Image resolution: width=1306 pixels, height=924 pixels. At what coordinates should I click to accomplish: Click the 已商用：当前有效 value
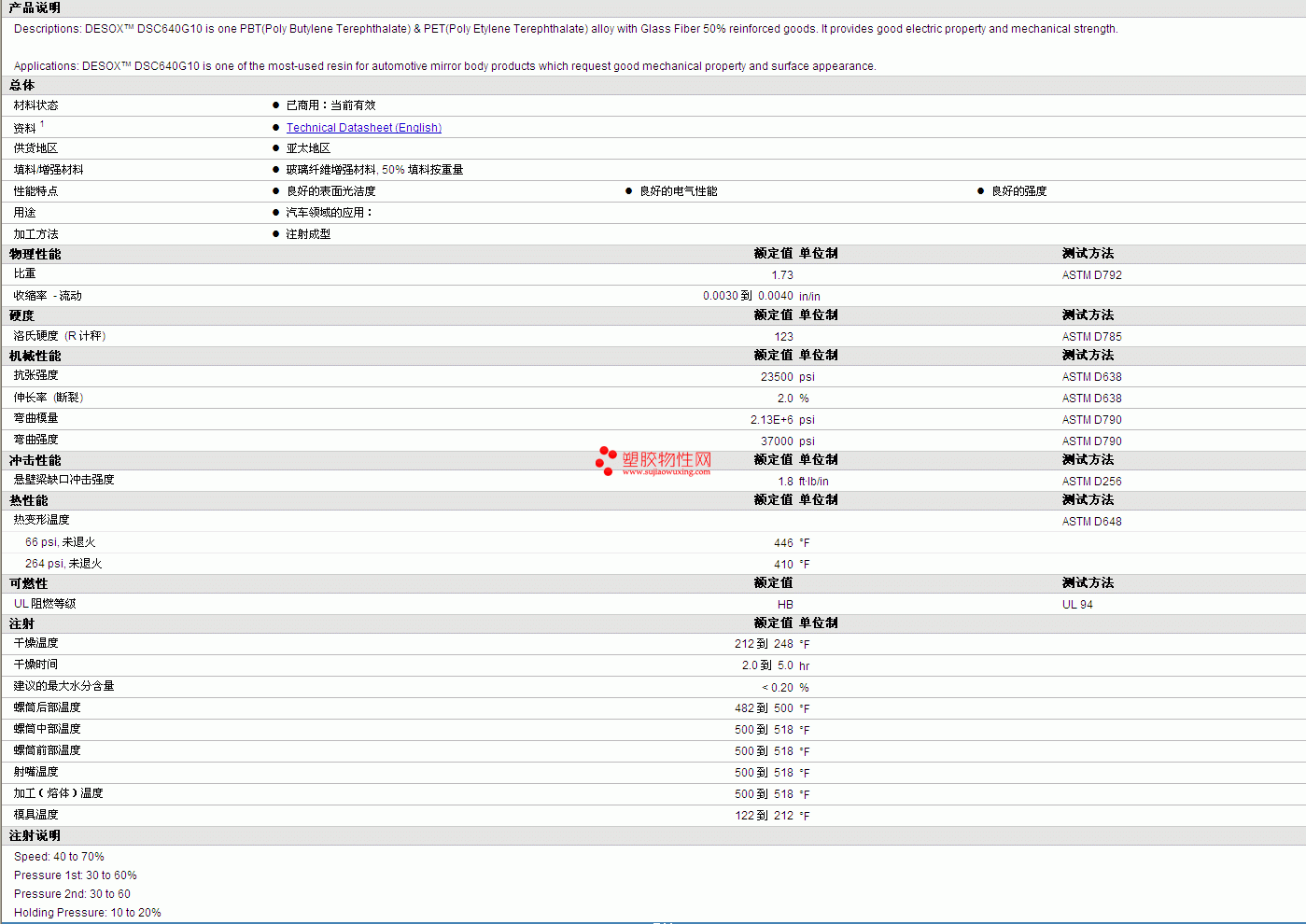pyautogui.click(x=330, y=105)
